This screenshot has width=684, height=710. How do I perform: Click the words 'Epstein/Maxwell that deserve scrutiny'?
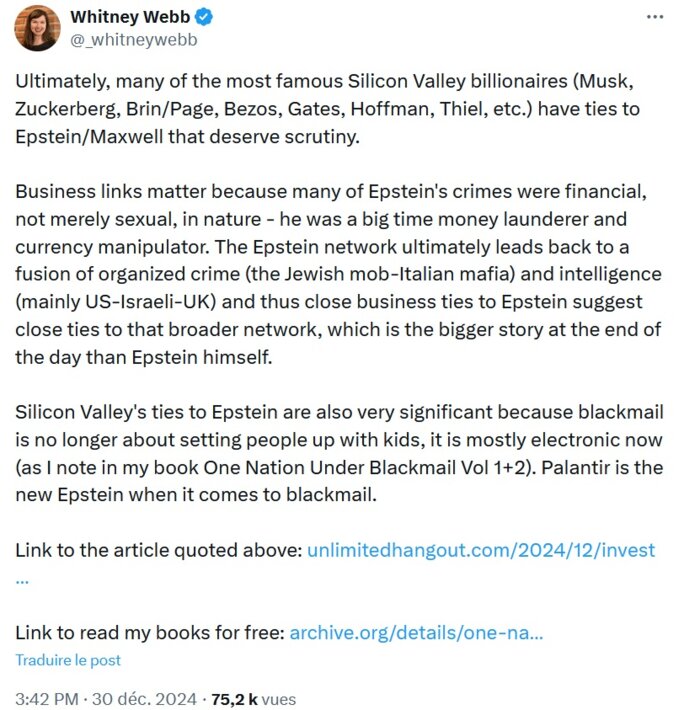tap(187, 136)
